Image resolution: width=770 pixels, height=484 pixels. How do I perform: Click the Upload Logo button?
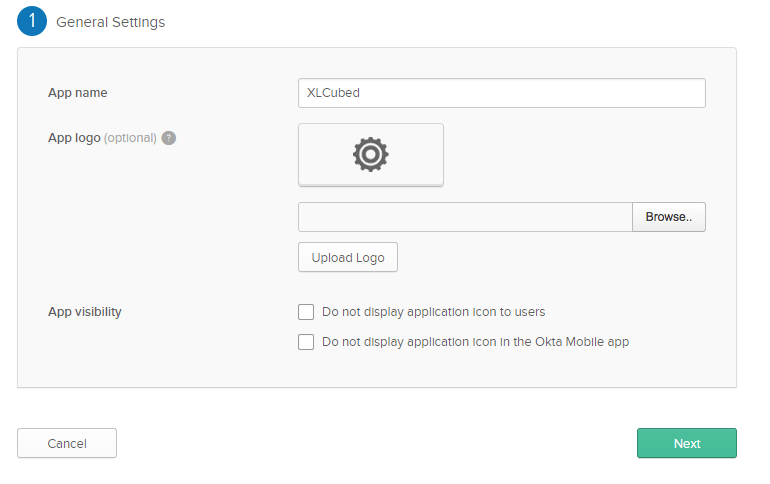pyautogui.click(x=348, y=257)
